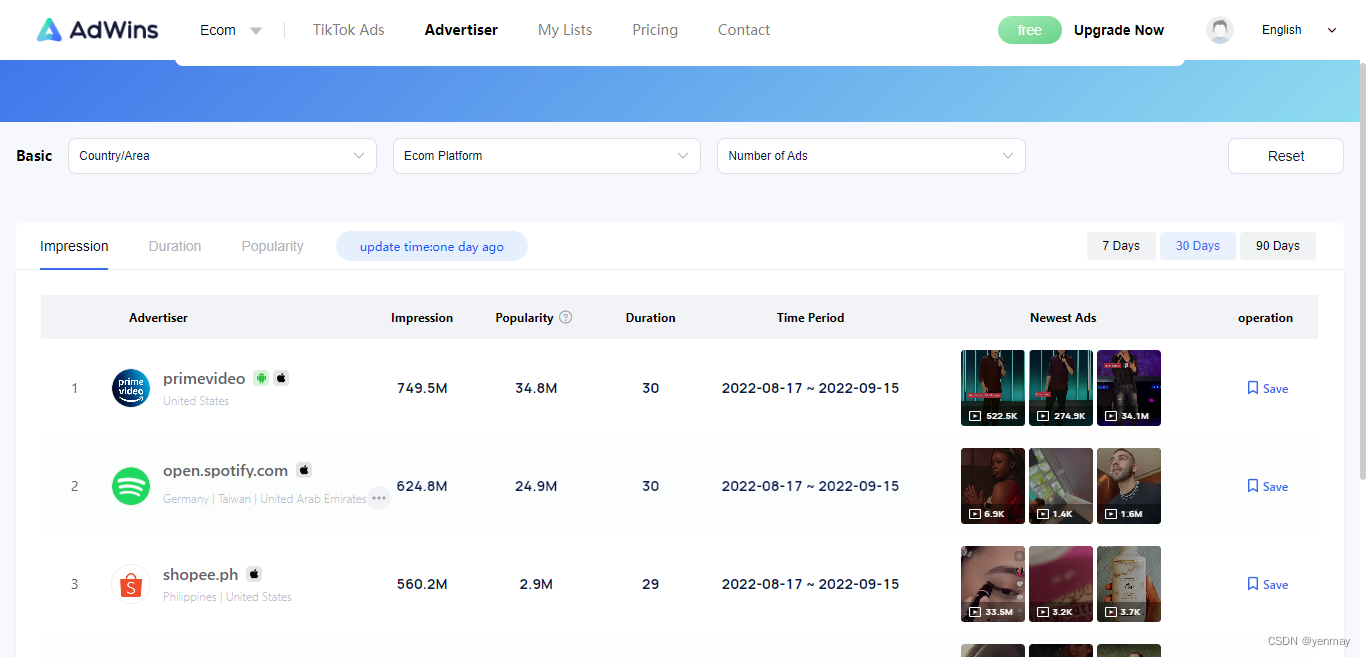Open Spotify ad thumbnail with 1.4K views

pyautogui.click(x=1061, y=486)
